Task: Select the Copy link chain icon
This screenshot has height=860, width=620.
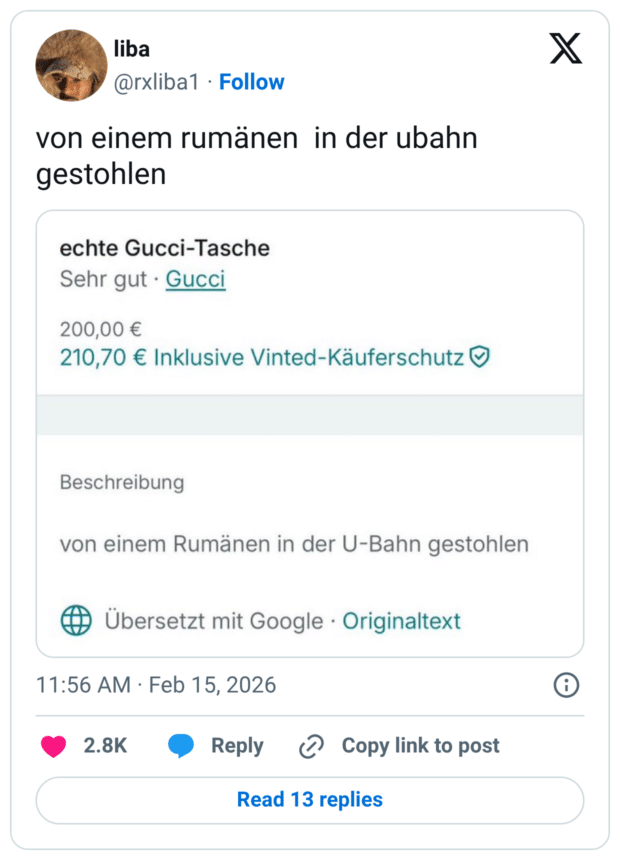Action: coord(311,745)
